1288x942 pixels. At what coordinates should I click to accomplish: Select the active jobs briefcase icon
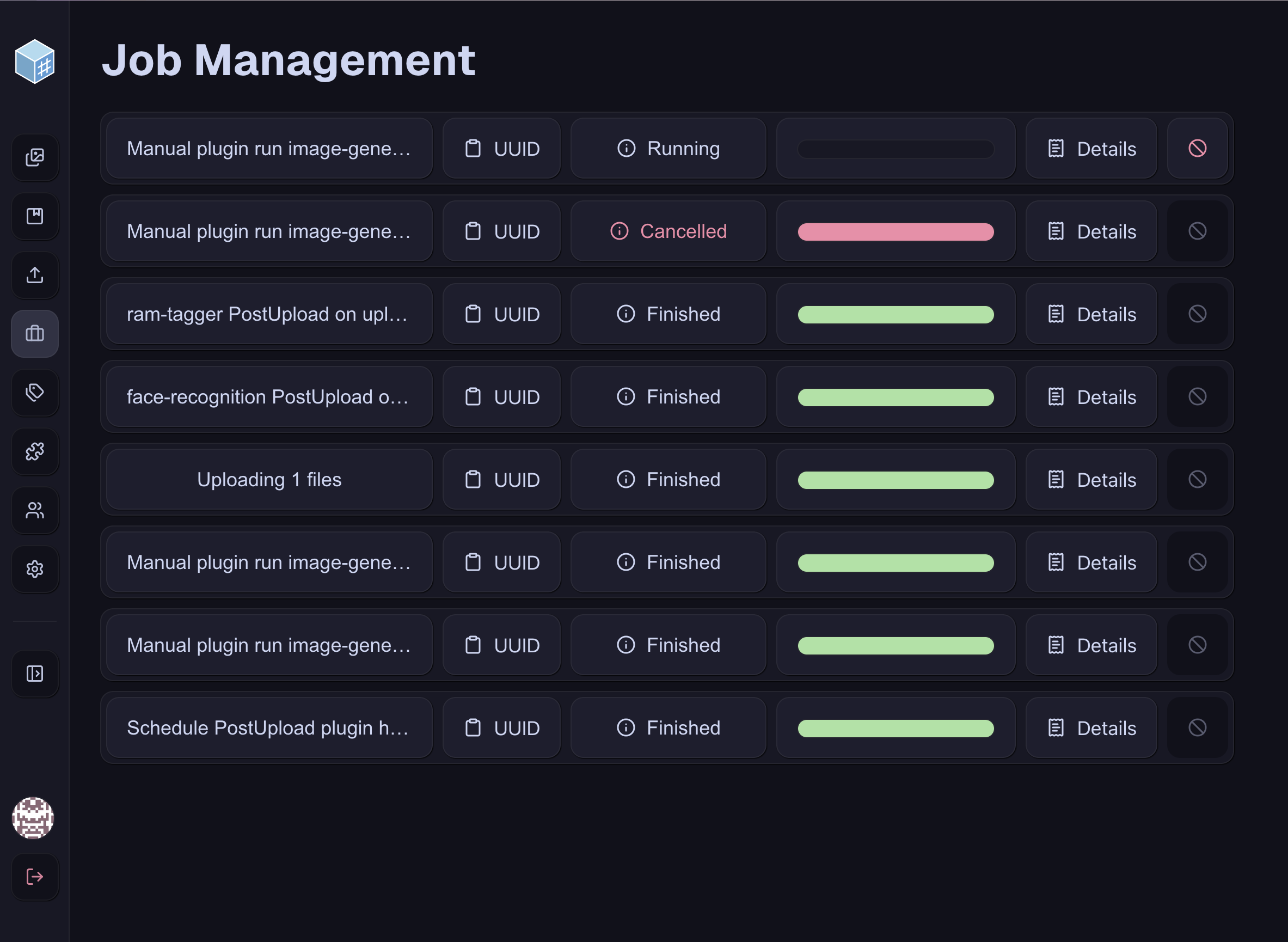[x=35, y=334]
